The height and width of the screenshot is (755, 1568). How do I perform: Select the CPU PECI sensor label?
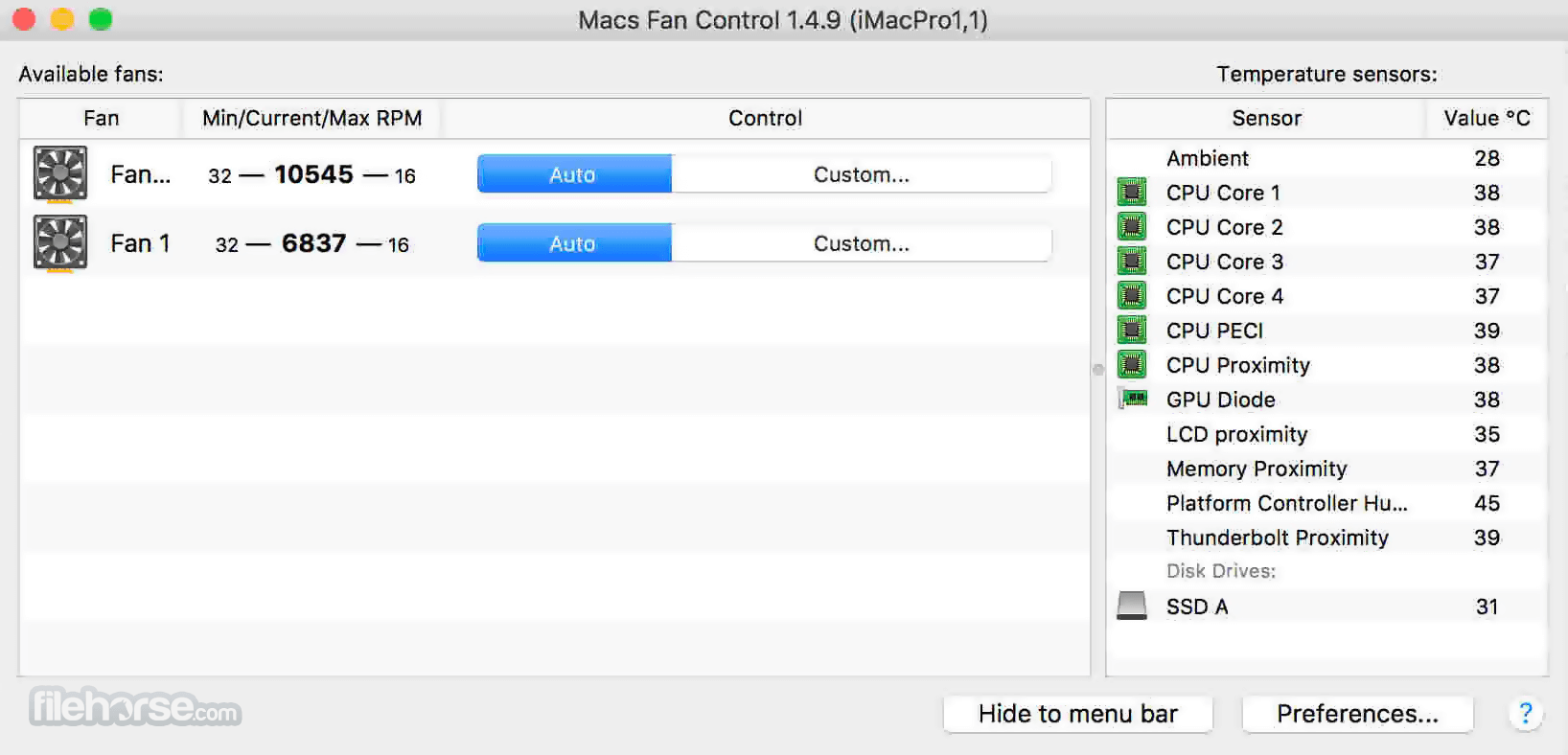1214,331
